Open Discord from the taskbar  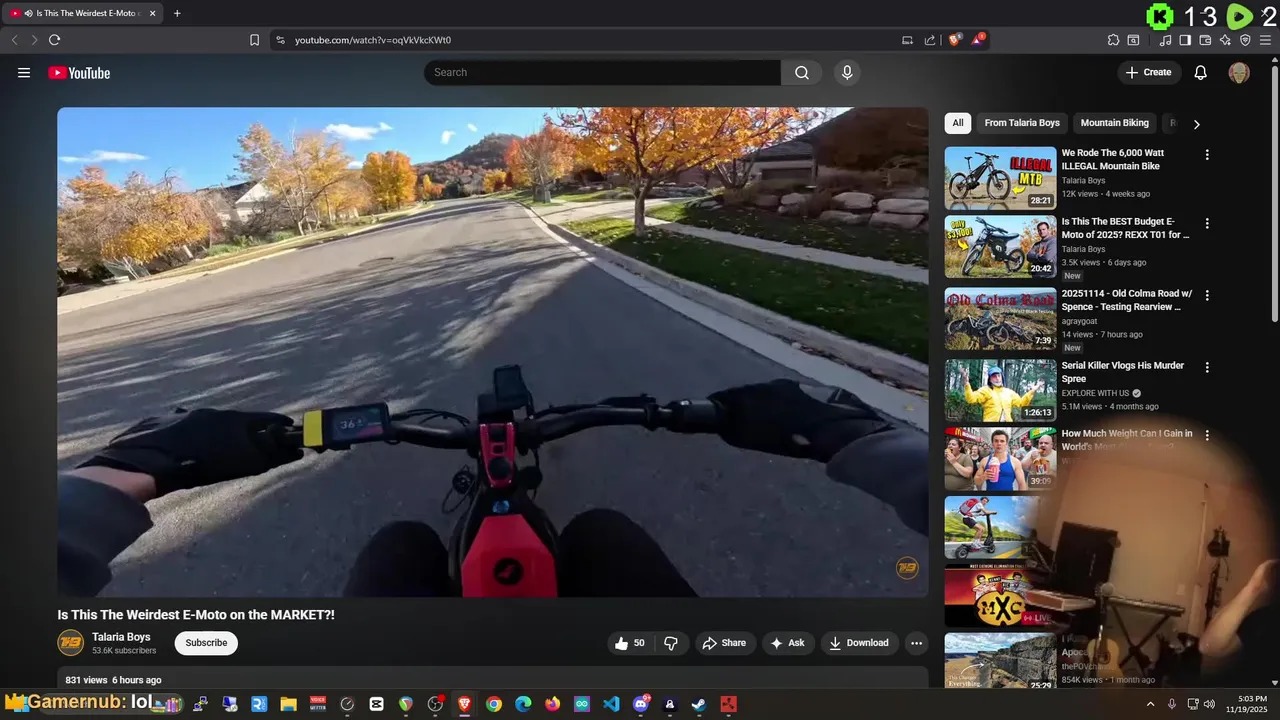[x=641, y=704]
